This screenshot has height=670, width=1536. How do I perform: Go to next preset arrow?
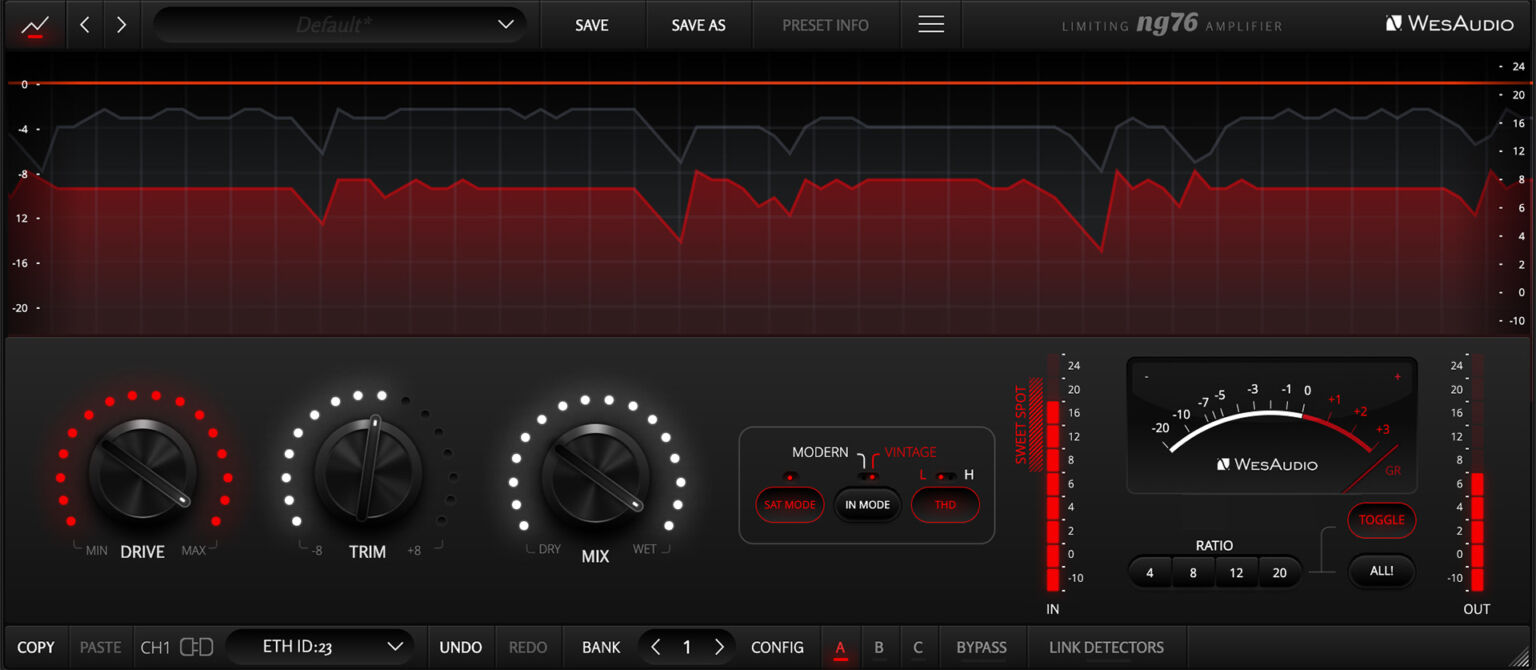point(121,25)
